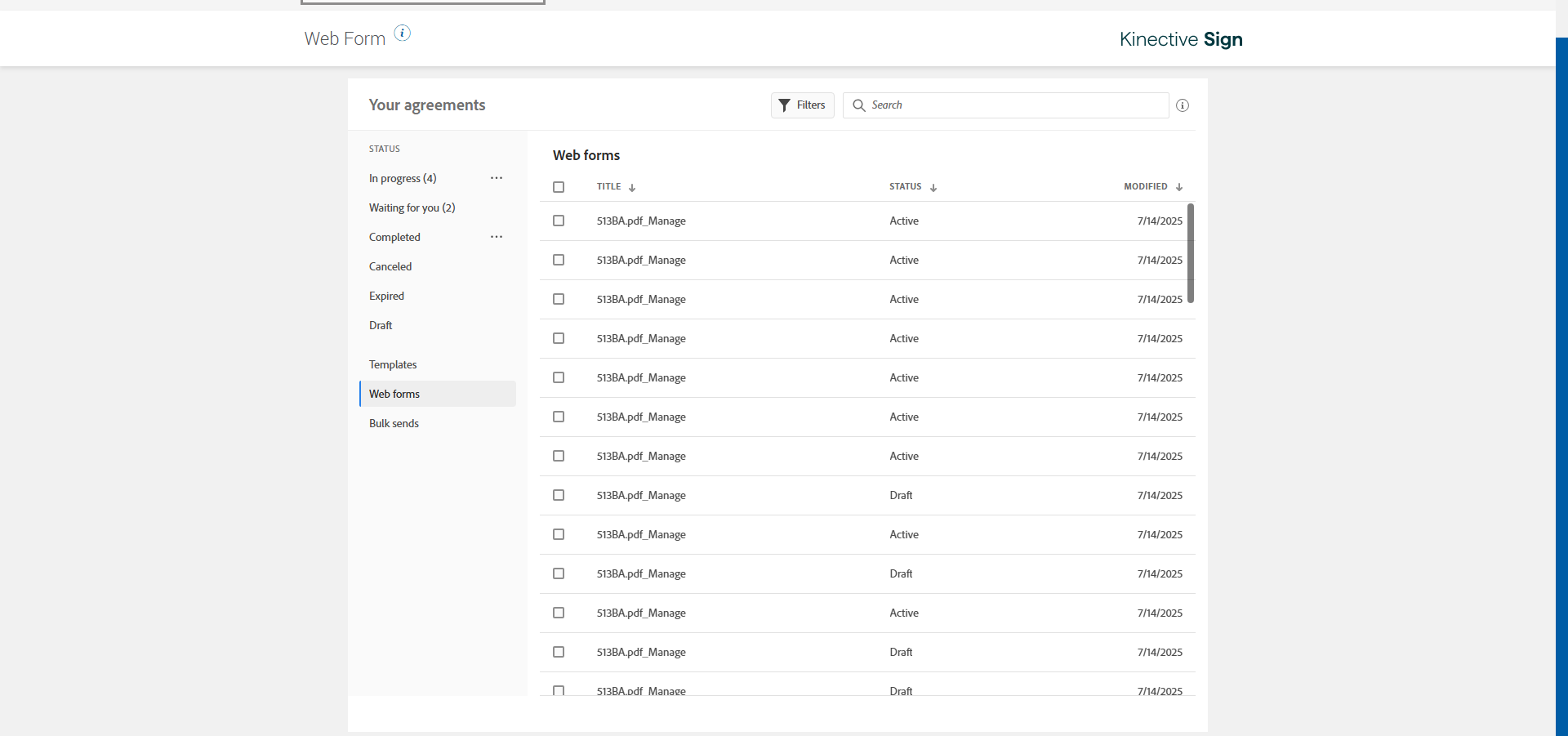Open the Filters button
The width and height of the screenshot is (1568, 736).
pyautogui.click(x=802, y=105)
